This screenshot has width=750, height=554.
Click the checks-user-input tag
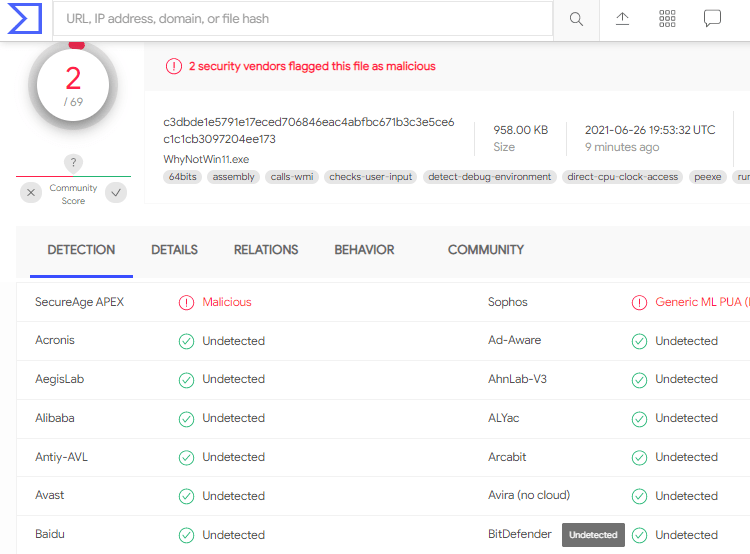pos(371,177)
